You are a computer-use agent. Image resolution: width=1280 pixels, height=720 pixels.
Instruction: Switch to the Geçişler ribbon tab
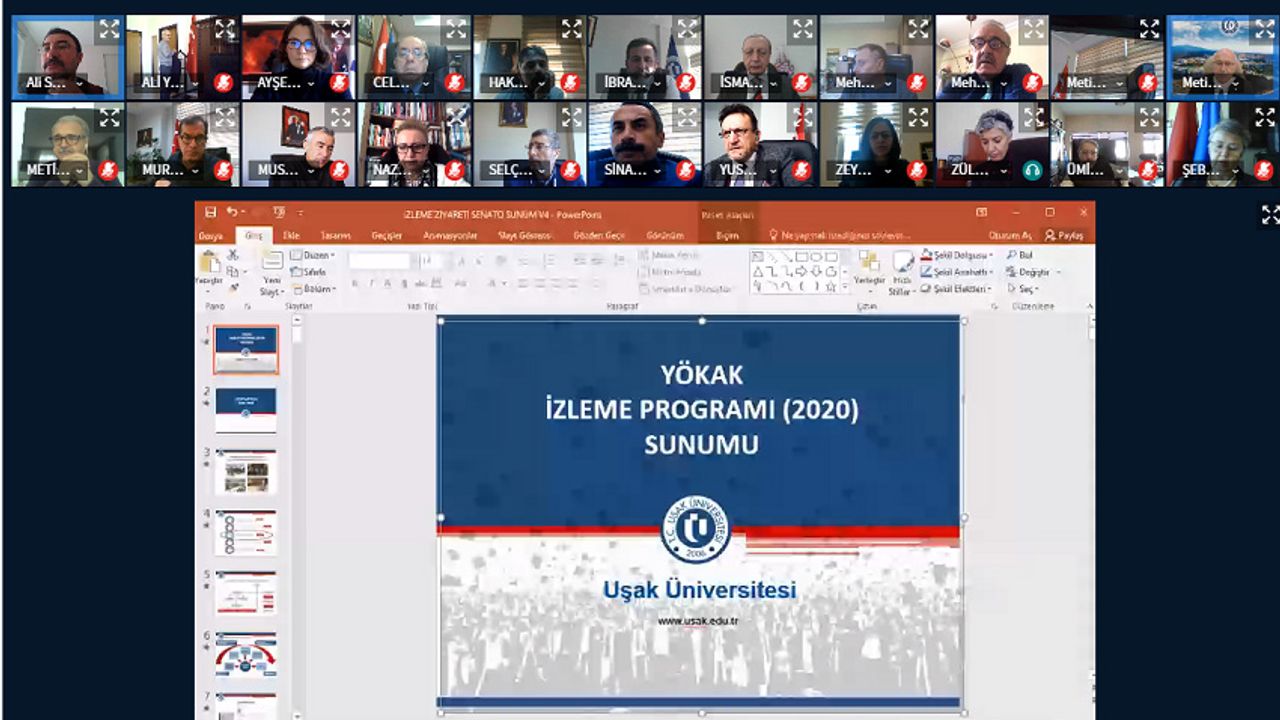[387, 236]
